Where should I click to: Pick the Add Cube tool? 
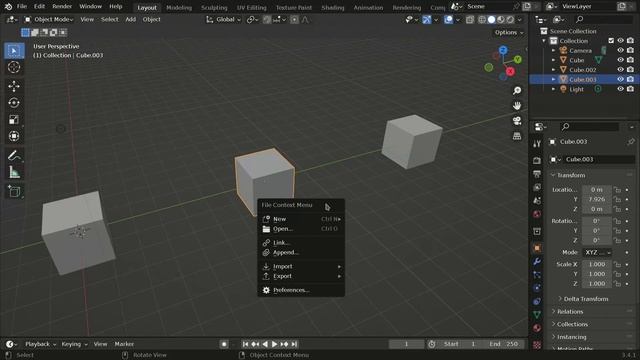[x=14, y=191]
